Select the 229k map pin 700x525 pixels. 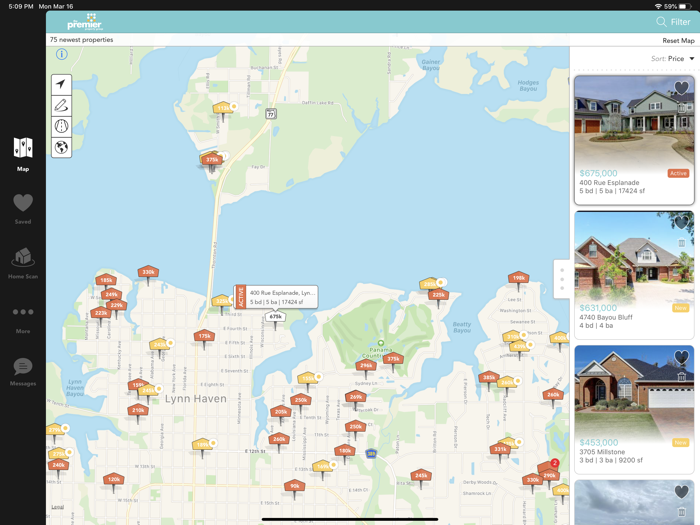tap(117, 306)
